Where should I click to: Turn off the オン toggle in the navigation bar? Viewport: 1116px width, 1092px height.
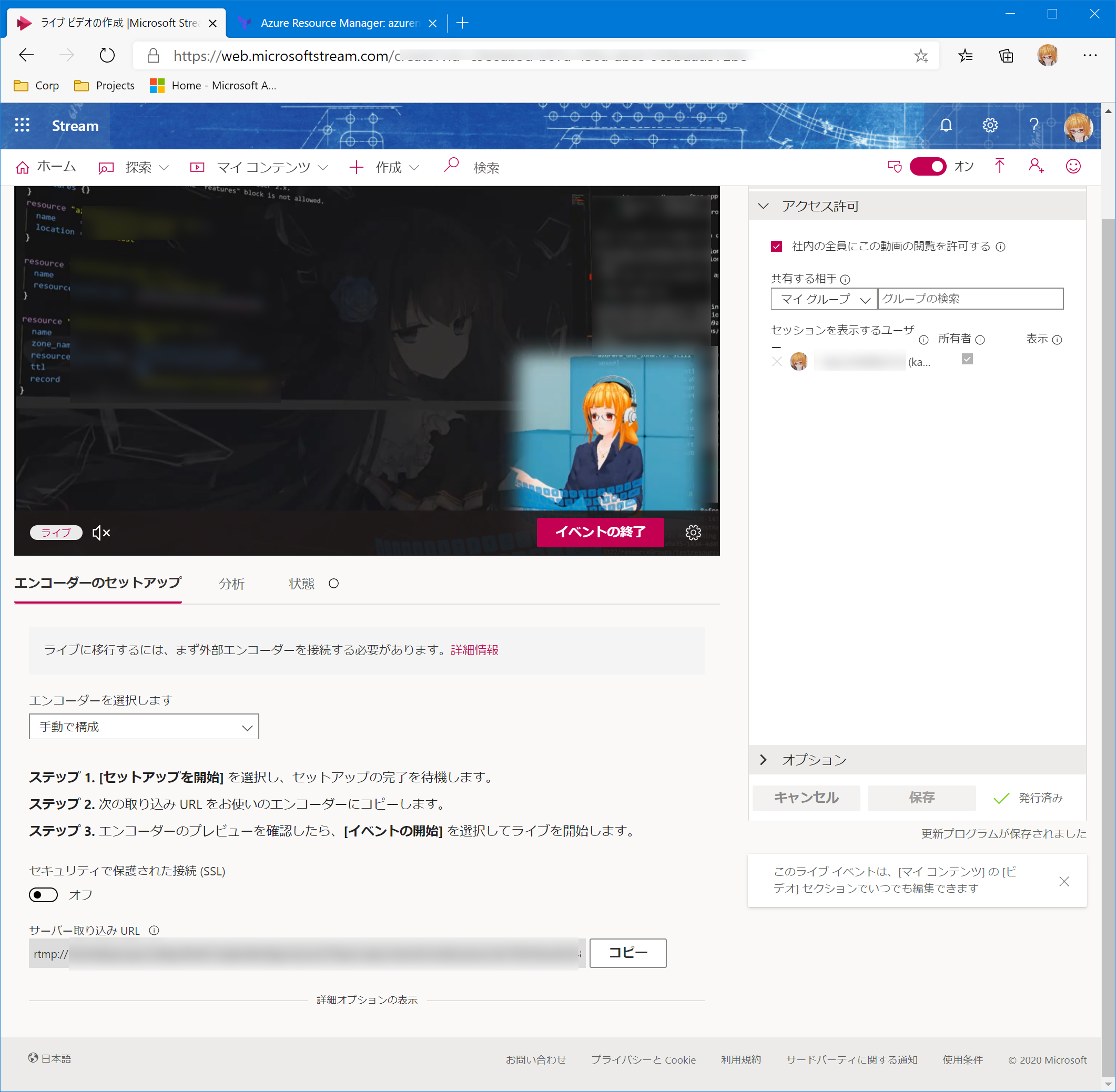(x=927, y=167)
